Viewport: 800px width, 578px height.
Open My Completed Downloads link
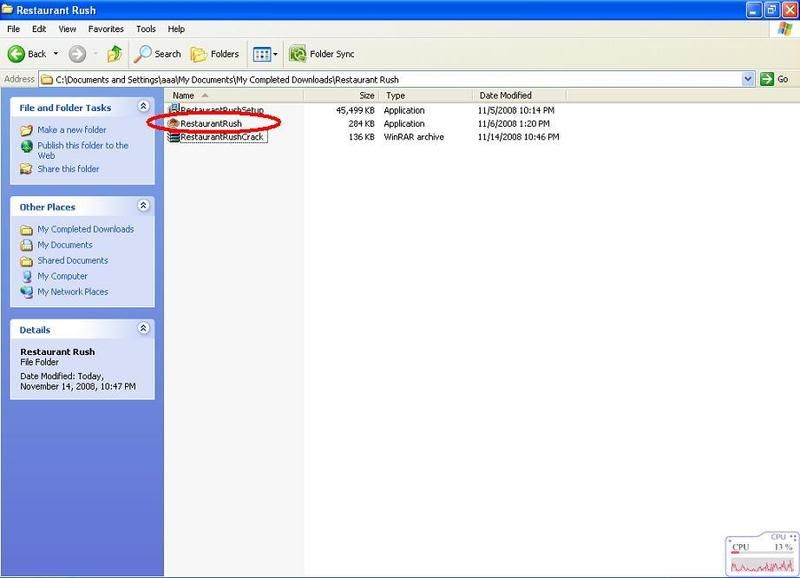point(85,229)
